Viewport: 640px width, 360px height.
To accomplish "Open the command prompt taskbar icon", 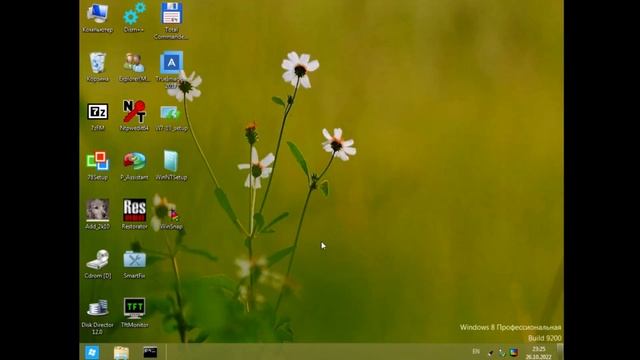I will (150, 352).
